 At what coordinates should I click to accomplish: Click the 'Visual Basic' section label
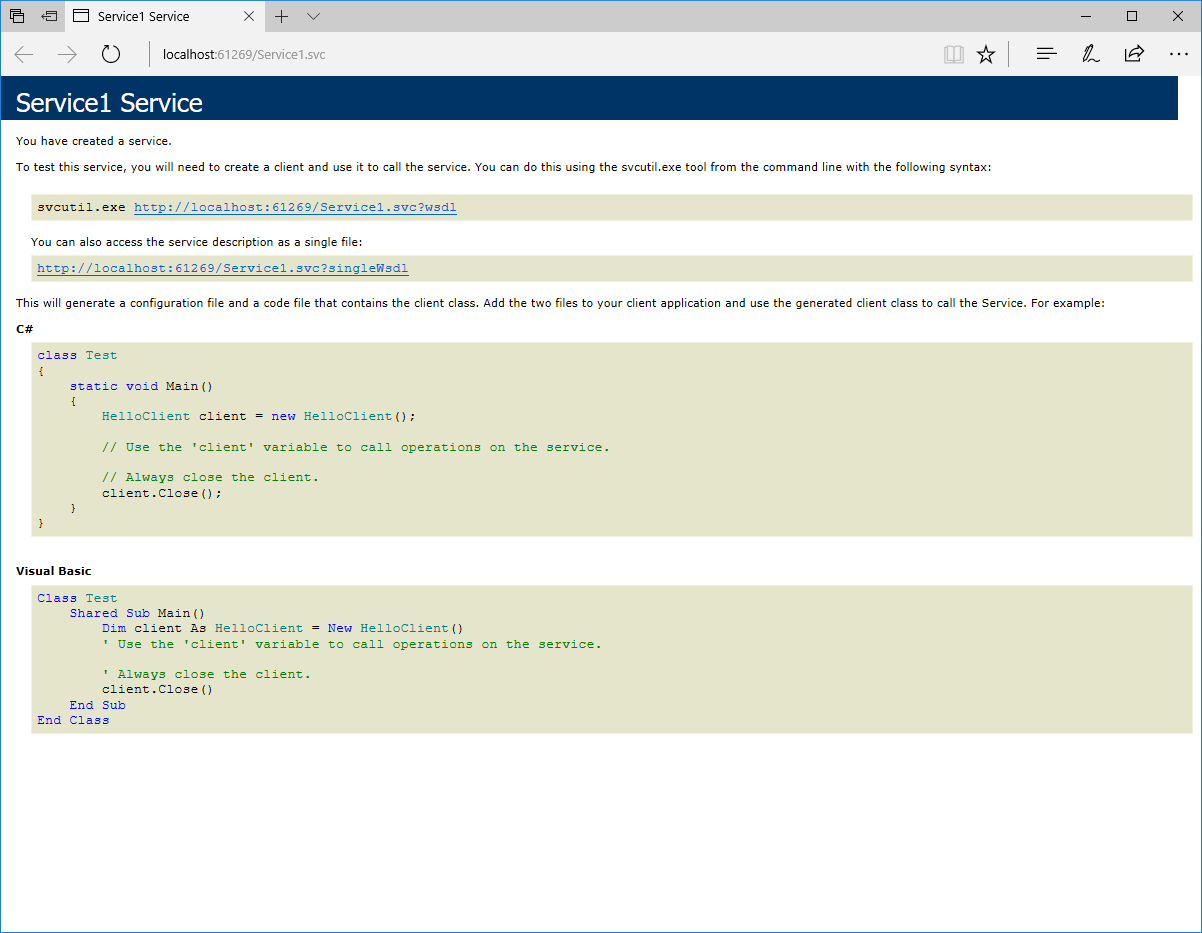pyautogui.click(x=53, y=571)
